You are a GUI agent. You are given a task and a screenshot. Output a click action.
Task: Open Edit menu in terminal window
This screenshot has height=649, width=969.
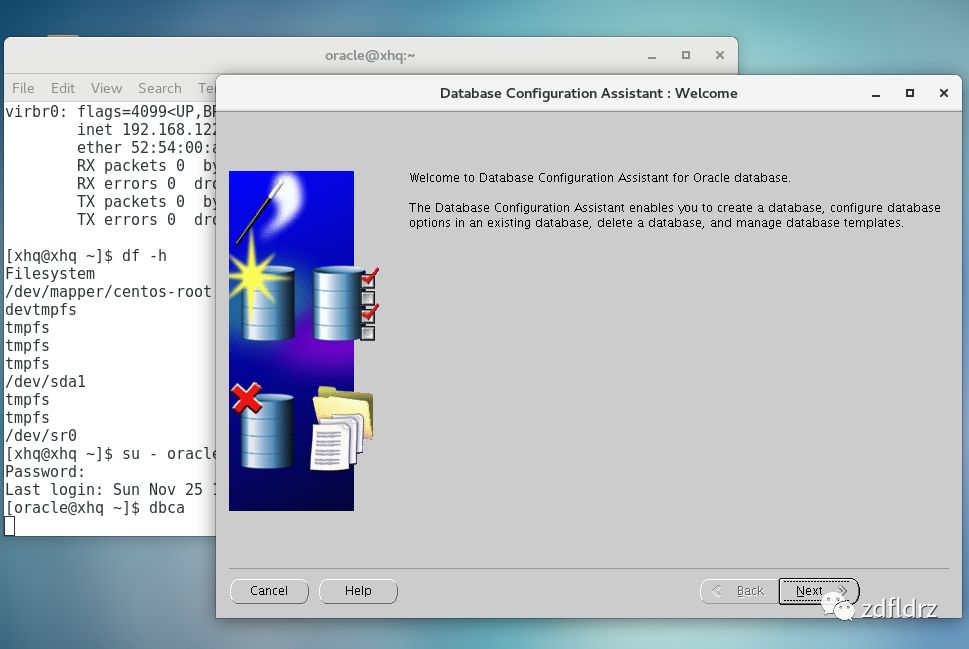62,88
